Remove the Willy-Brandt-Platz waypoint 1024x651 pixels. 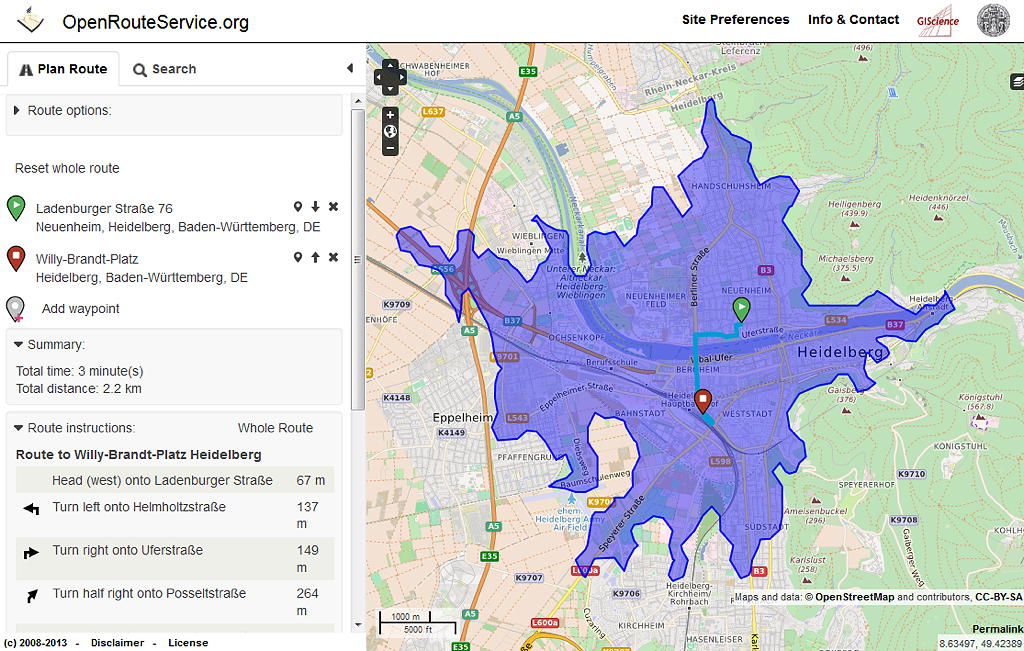333,257
